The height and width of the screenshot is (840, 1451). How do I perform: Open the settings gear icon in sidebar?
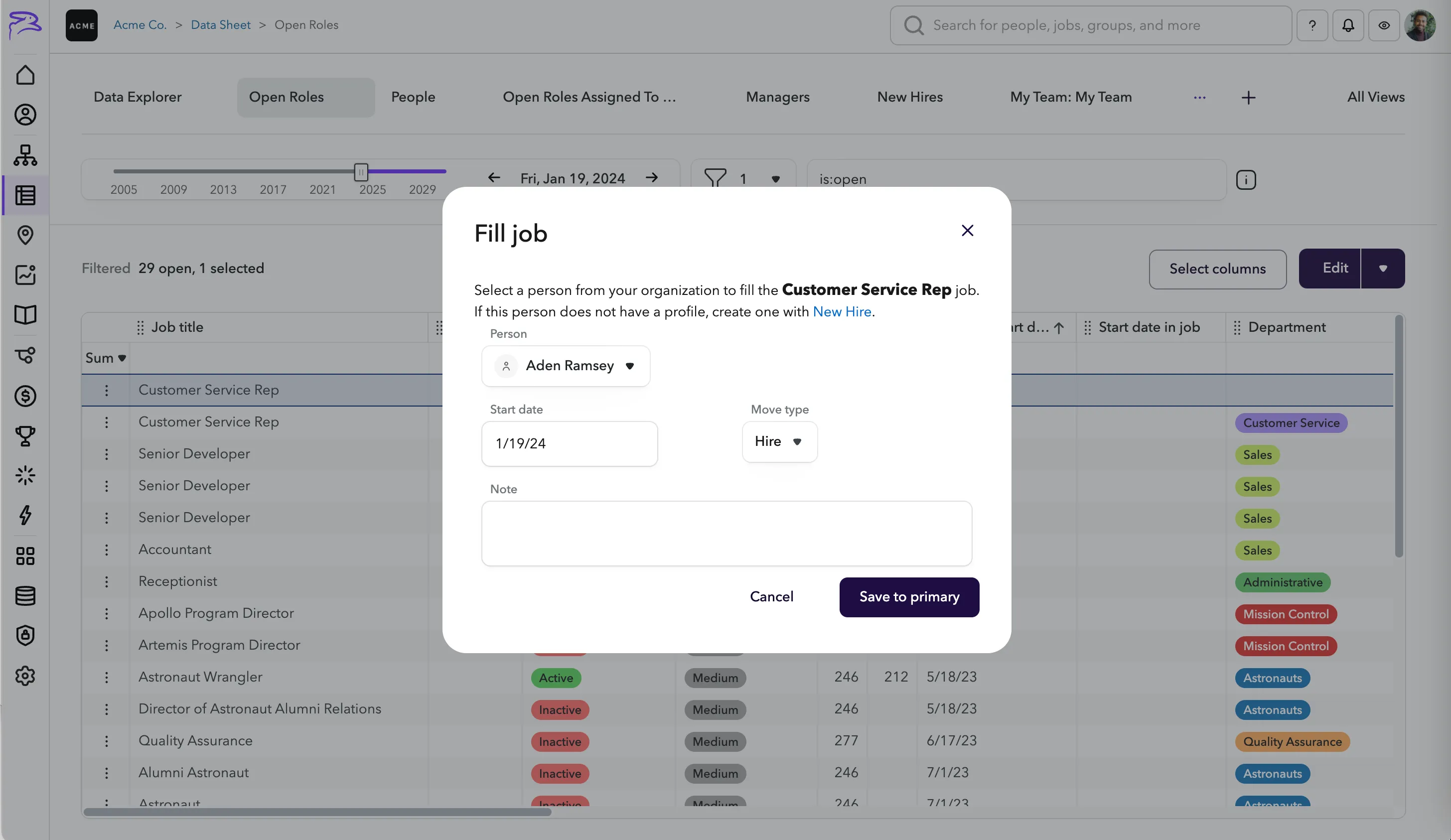(x=25, y=676)
